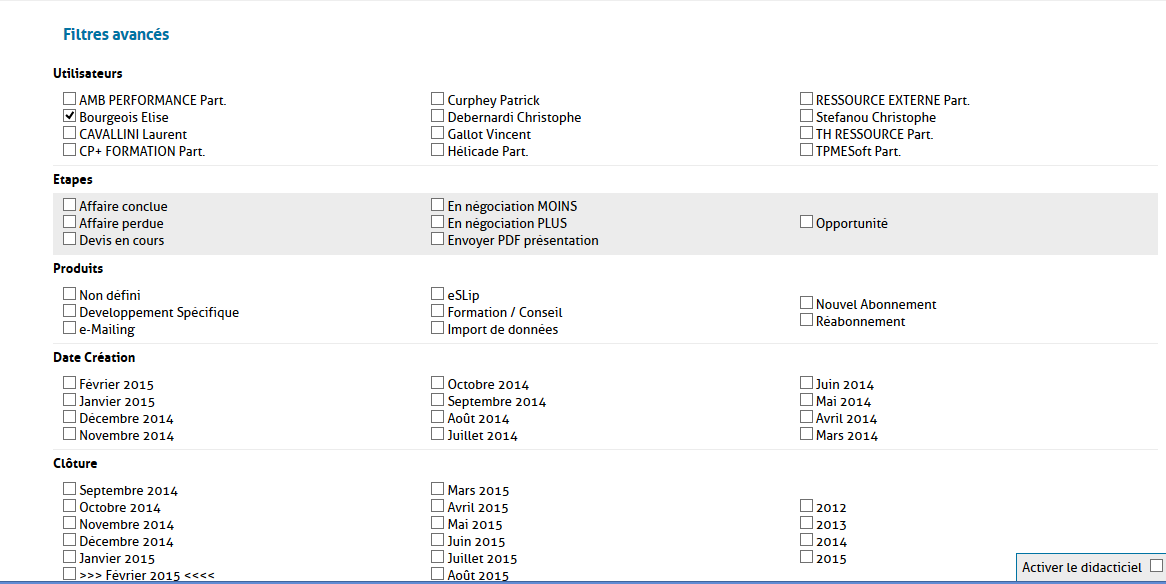Tick the Nouvel Abonnement product checkbox
The height and width of the screenshot is (584, 1166).
(806, 303)
